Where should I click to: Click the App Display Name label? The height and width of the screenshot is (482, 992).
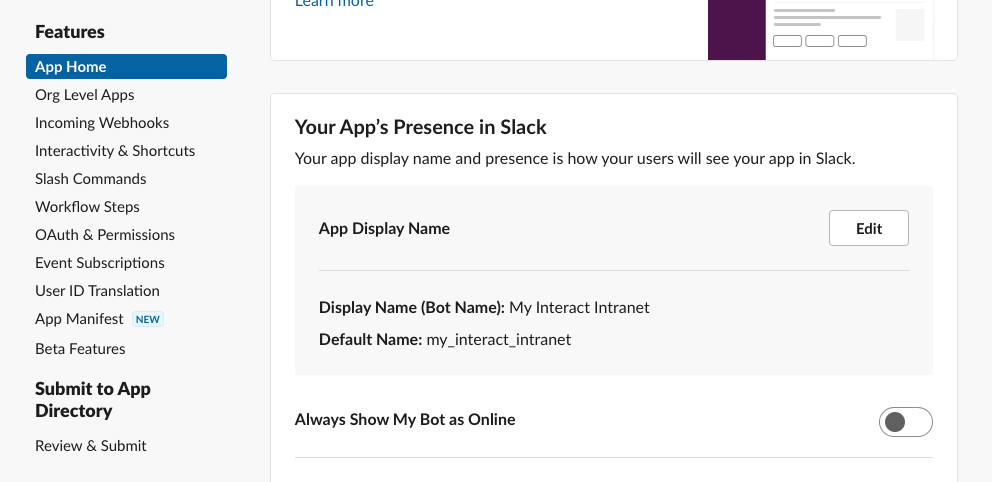coord(384,228)
